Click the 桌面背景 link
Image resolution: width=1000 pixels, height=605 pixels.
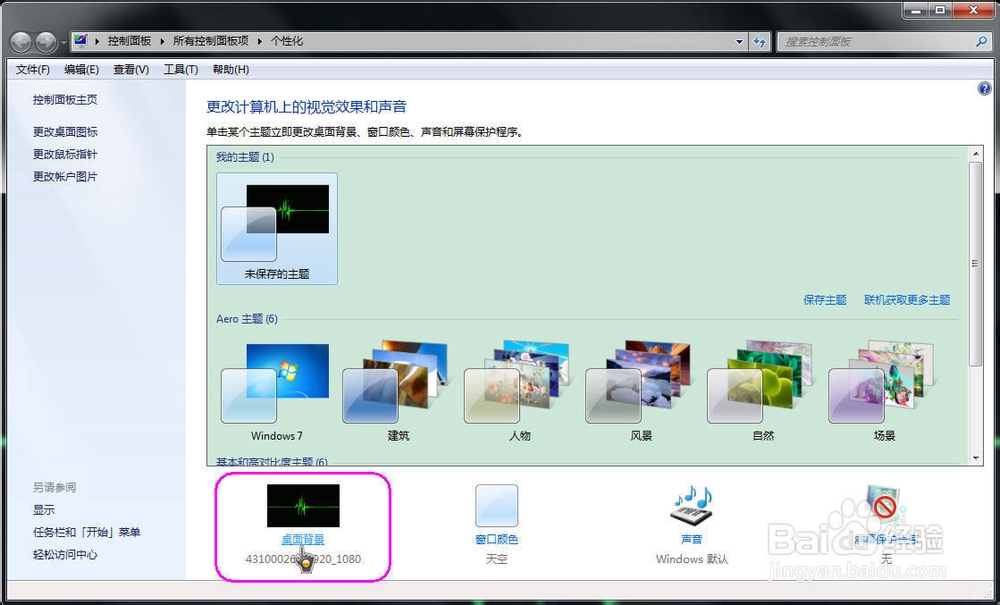[303, 539]
